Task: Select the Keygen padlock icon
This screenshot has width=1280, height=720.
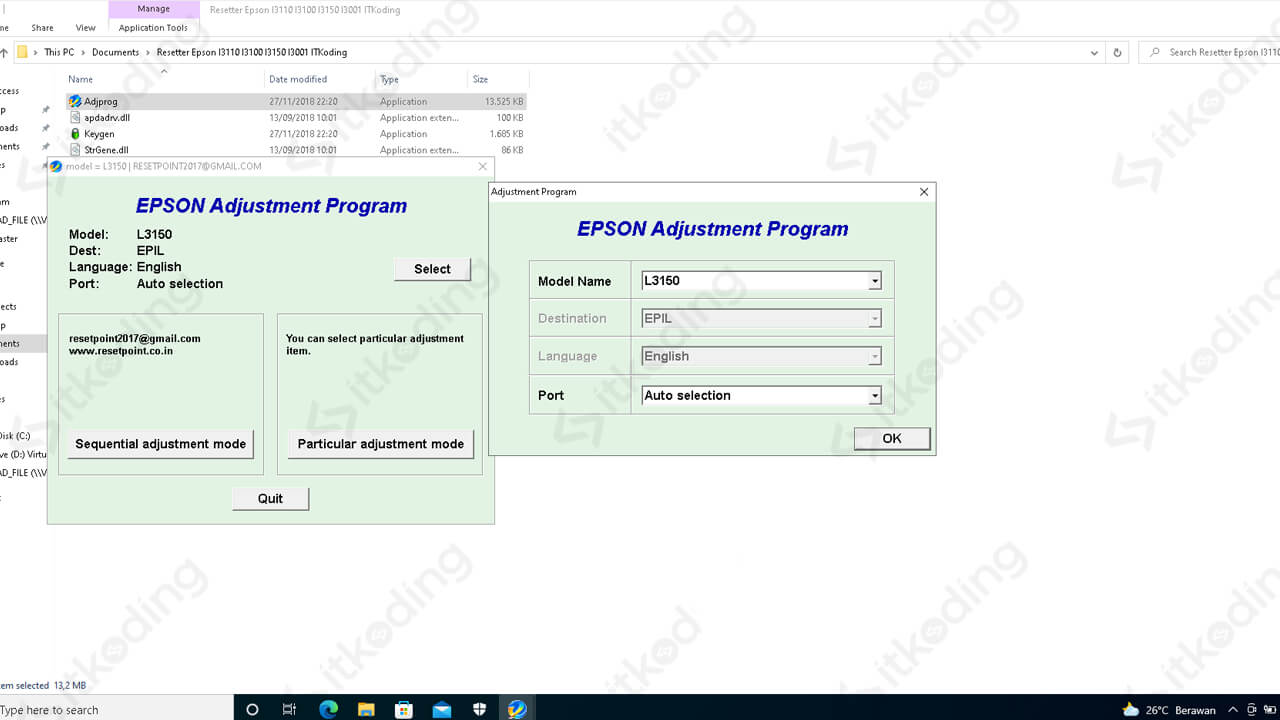Action: click(x=75, y=133)
